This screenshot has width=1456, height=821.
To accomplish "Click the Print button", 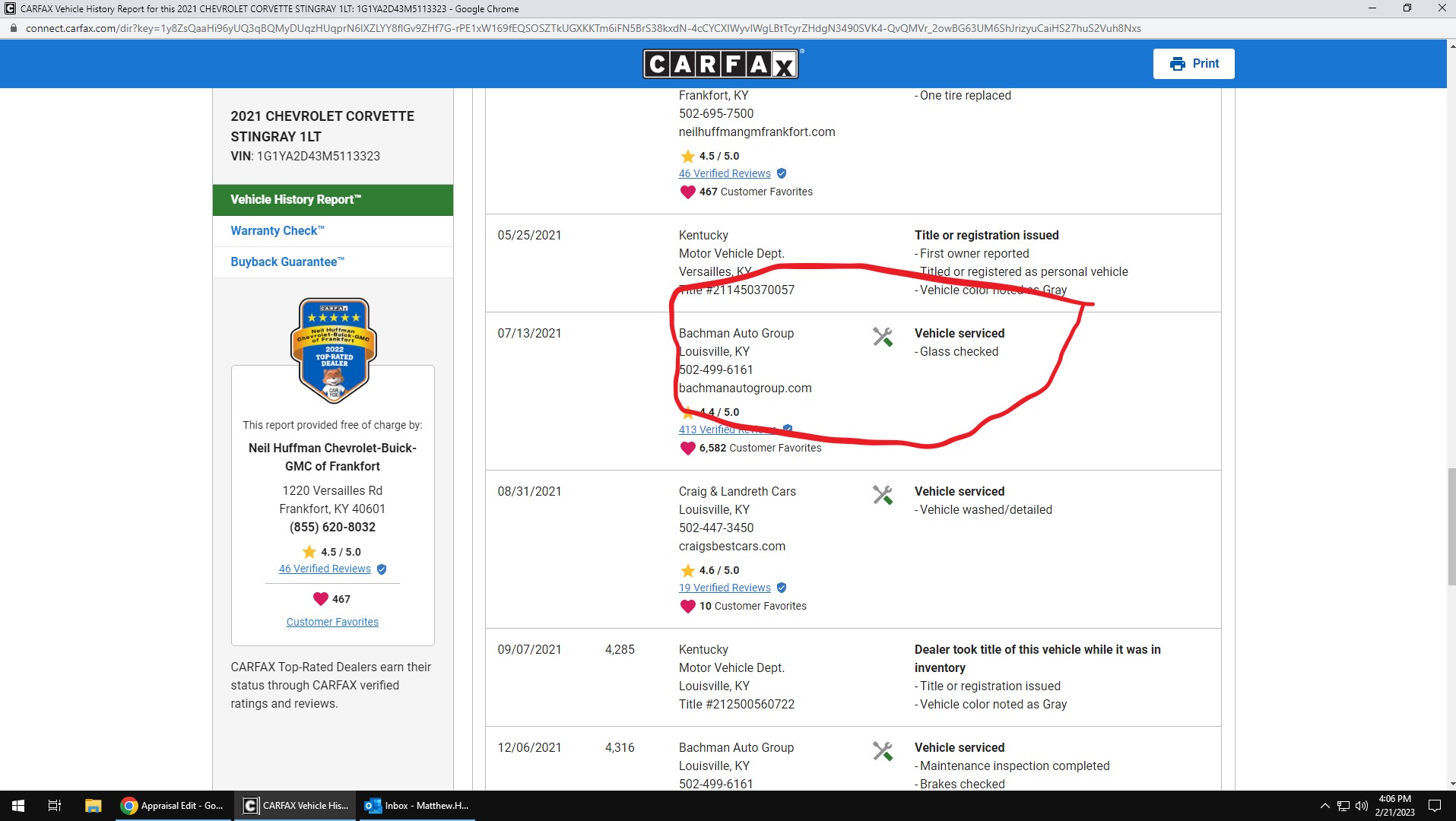I will pos(1193,64).
